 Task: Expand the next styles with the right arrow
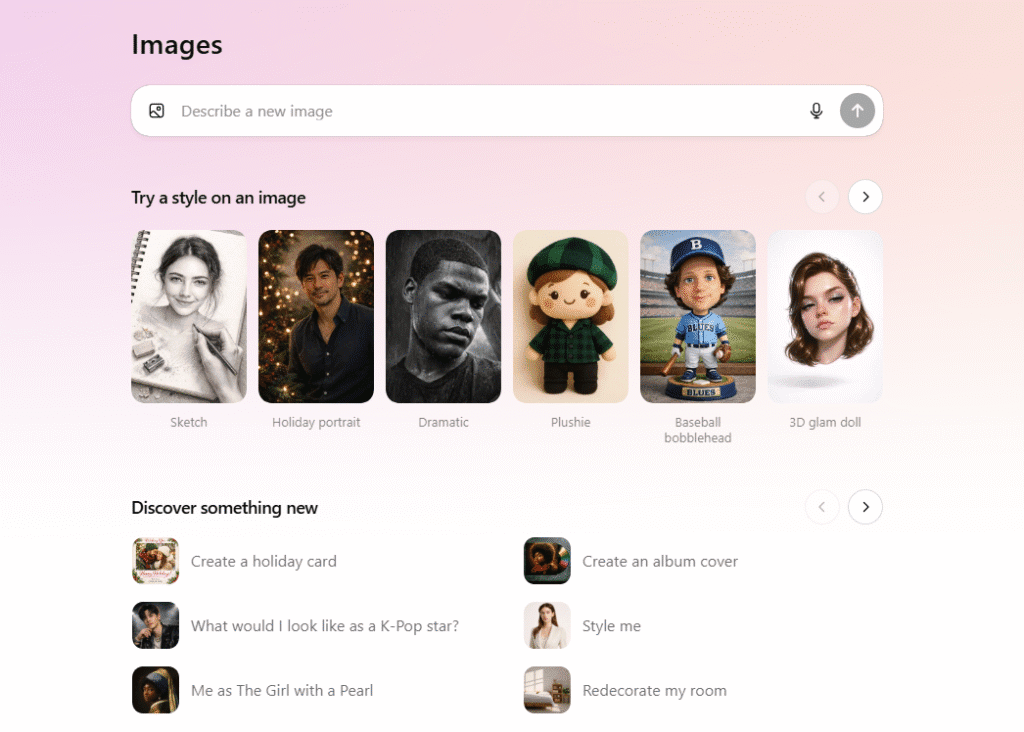coord(865,197)
